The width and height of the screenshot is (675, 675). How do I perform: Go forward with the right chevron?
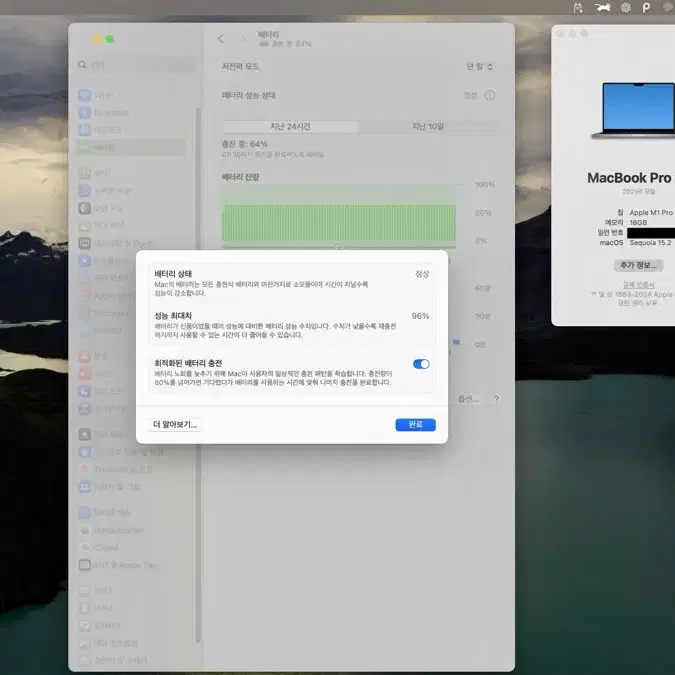tap(243, 39)
